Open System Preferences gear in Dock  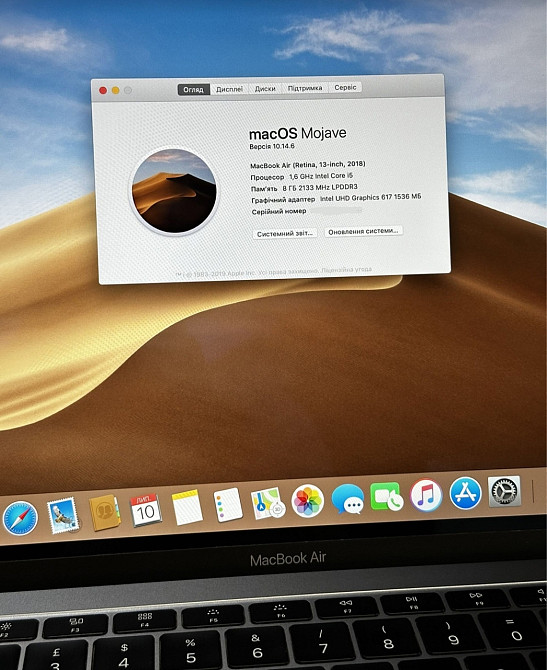(x=504, y=491)
